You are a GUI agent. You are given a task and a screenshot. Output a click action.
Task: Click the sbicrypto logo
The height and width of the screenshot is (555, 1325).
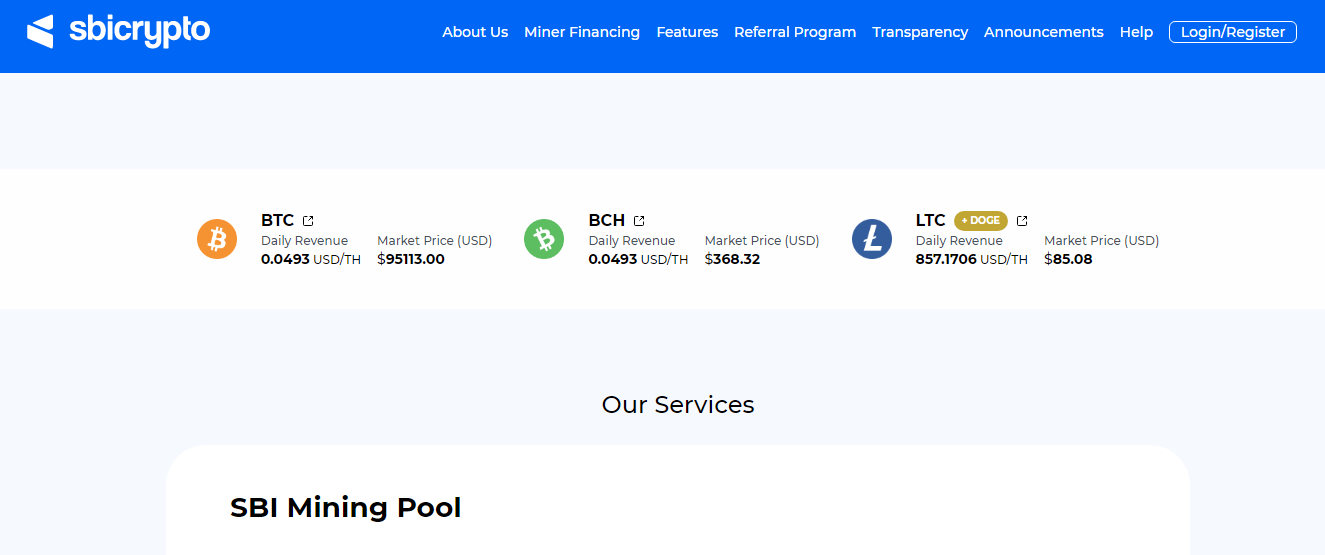coord(118,31)
